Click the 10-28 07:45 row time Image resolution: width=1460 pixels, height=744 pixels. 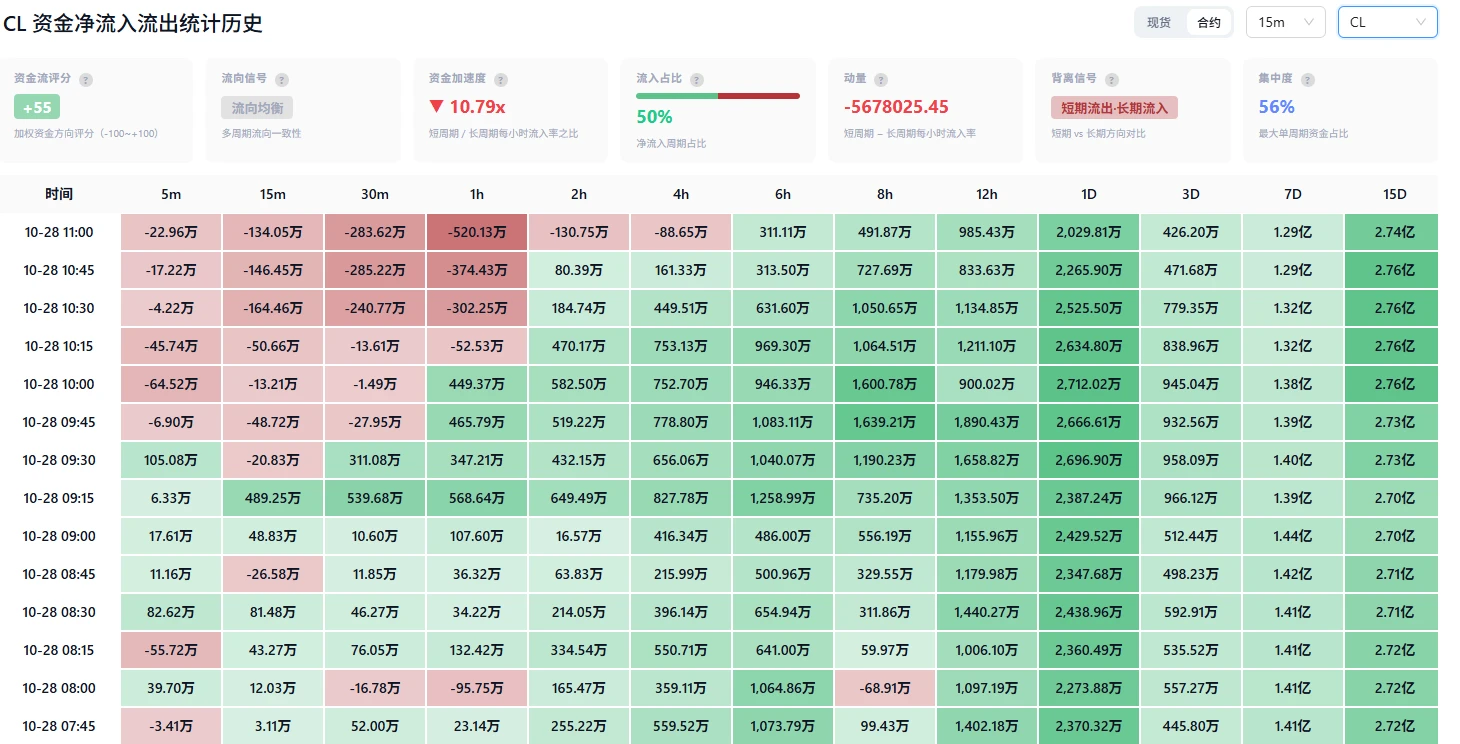tap(59, 726)
